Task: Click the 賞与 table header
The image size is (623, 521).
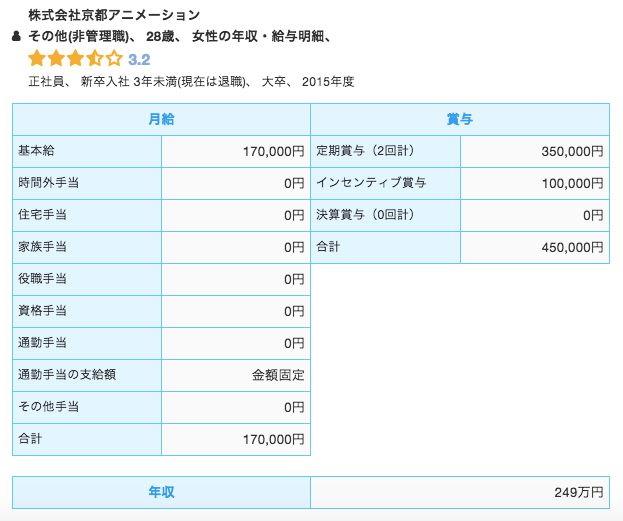Action: (x=460, y=119)
